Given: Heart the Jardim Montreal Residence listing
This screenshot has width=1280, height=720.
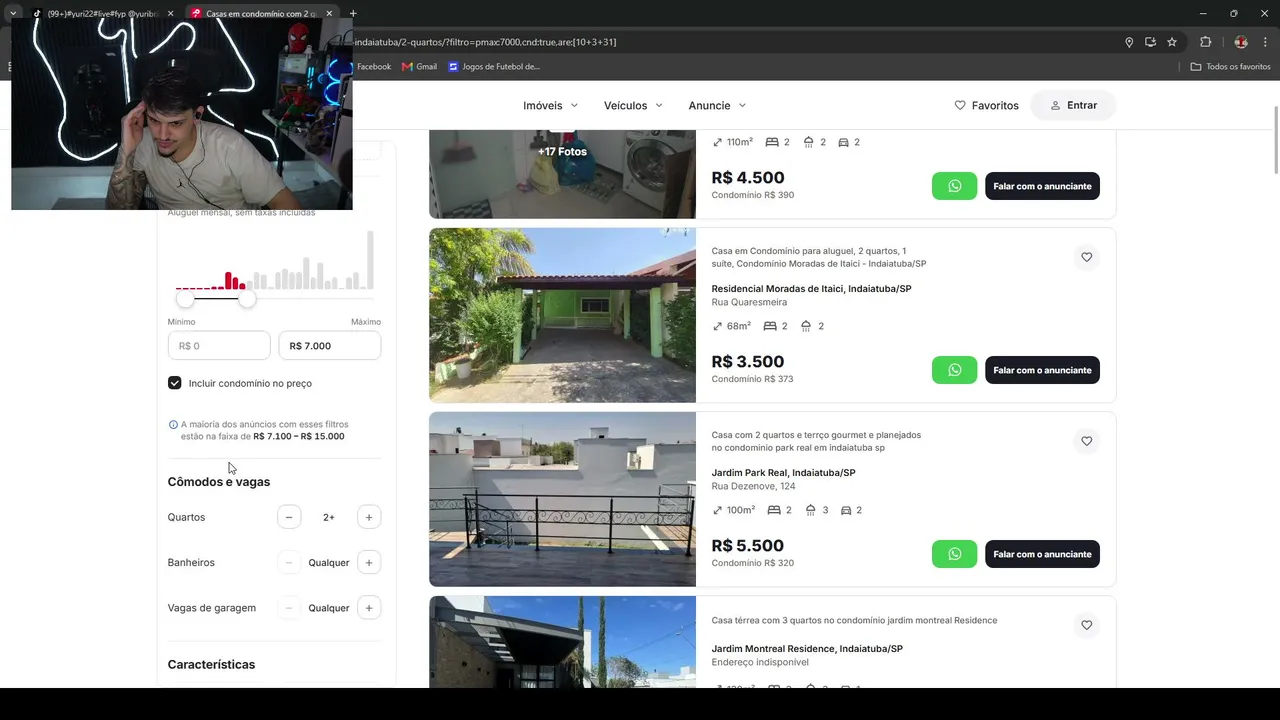Looking at the screenshot, I should click(1087, 625).
